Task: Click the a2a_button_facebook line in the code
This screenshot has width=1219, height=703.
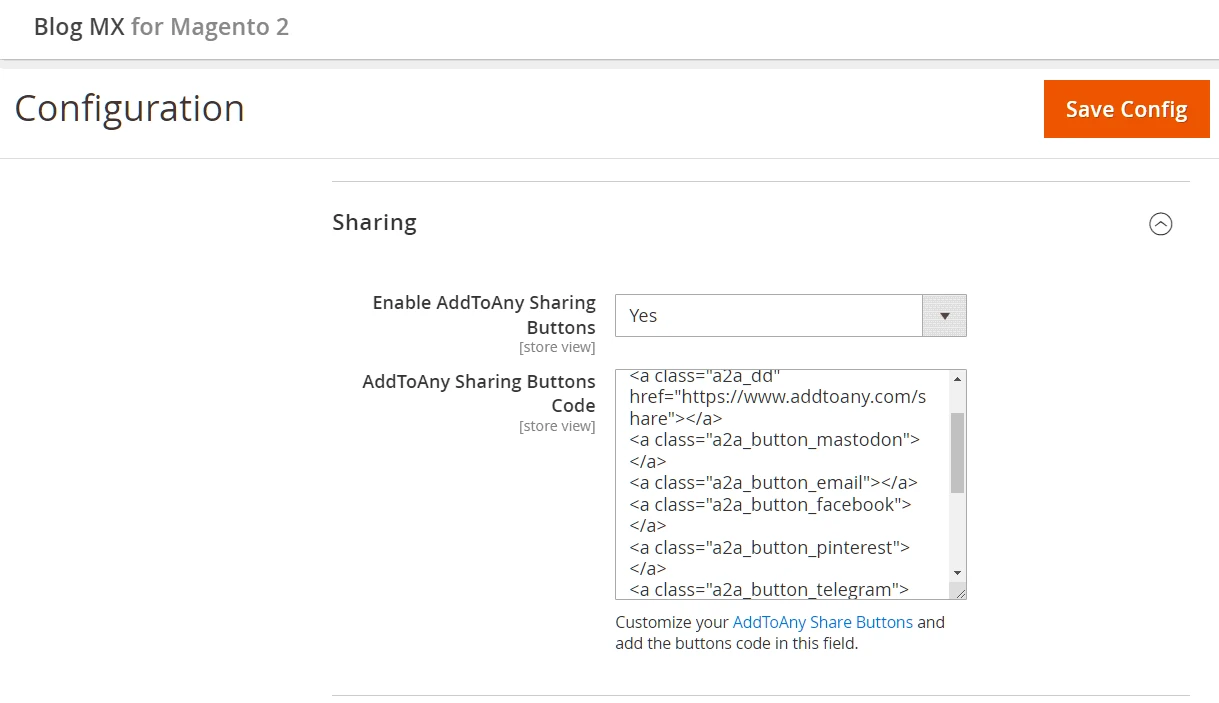Action: click(770, 505)
